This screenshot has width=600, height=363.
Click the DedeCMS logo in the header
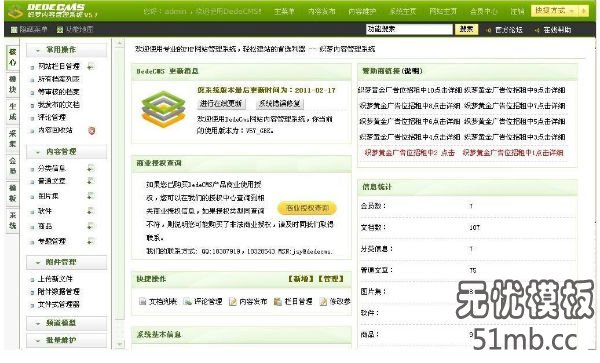click(x=52, y=11)
